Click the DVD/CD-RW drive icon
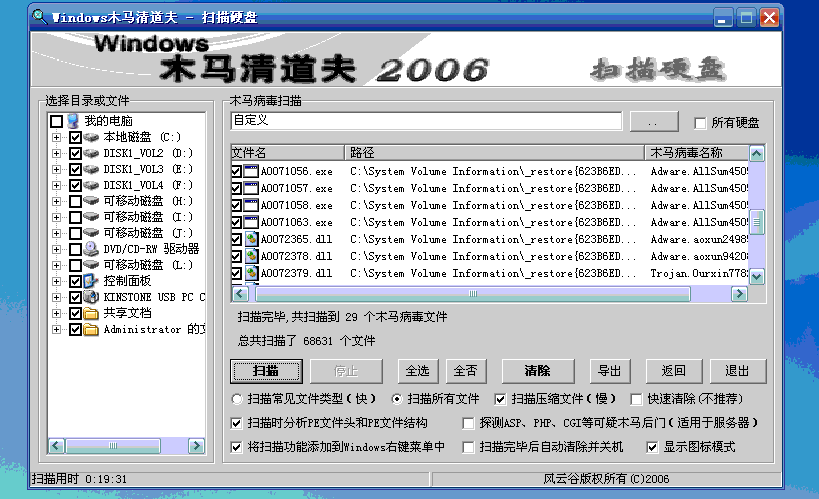The height and width of the screenshot is (499, 819). coord(91,249)
